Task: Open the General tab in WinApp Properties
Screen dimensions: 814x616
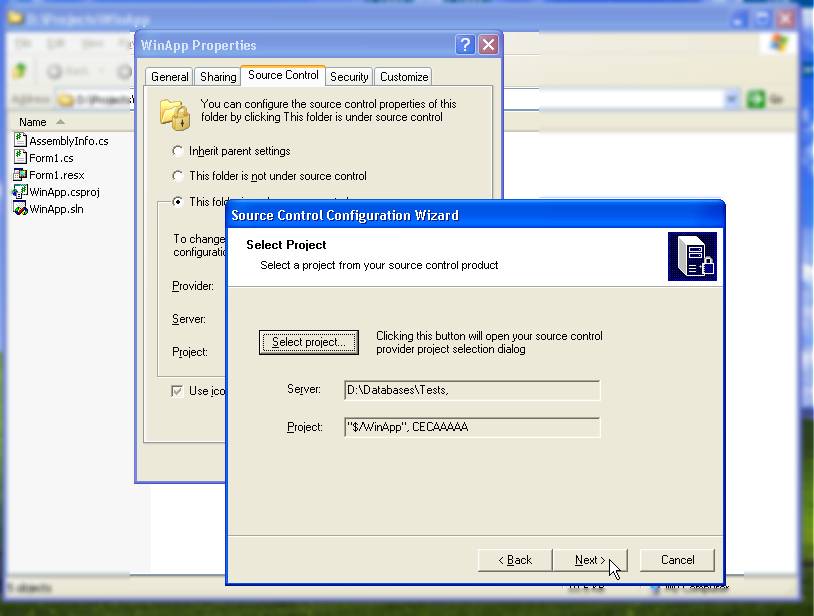Action: pyautogui.click(x=169, y=77)
